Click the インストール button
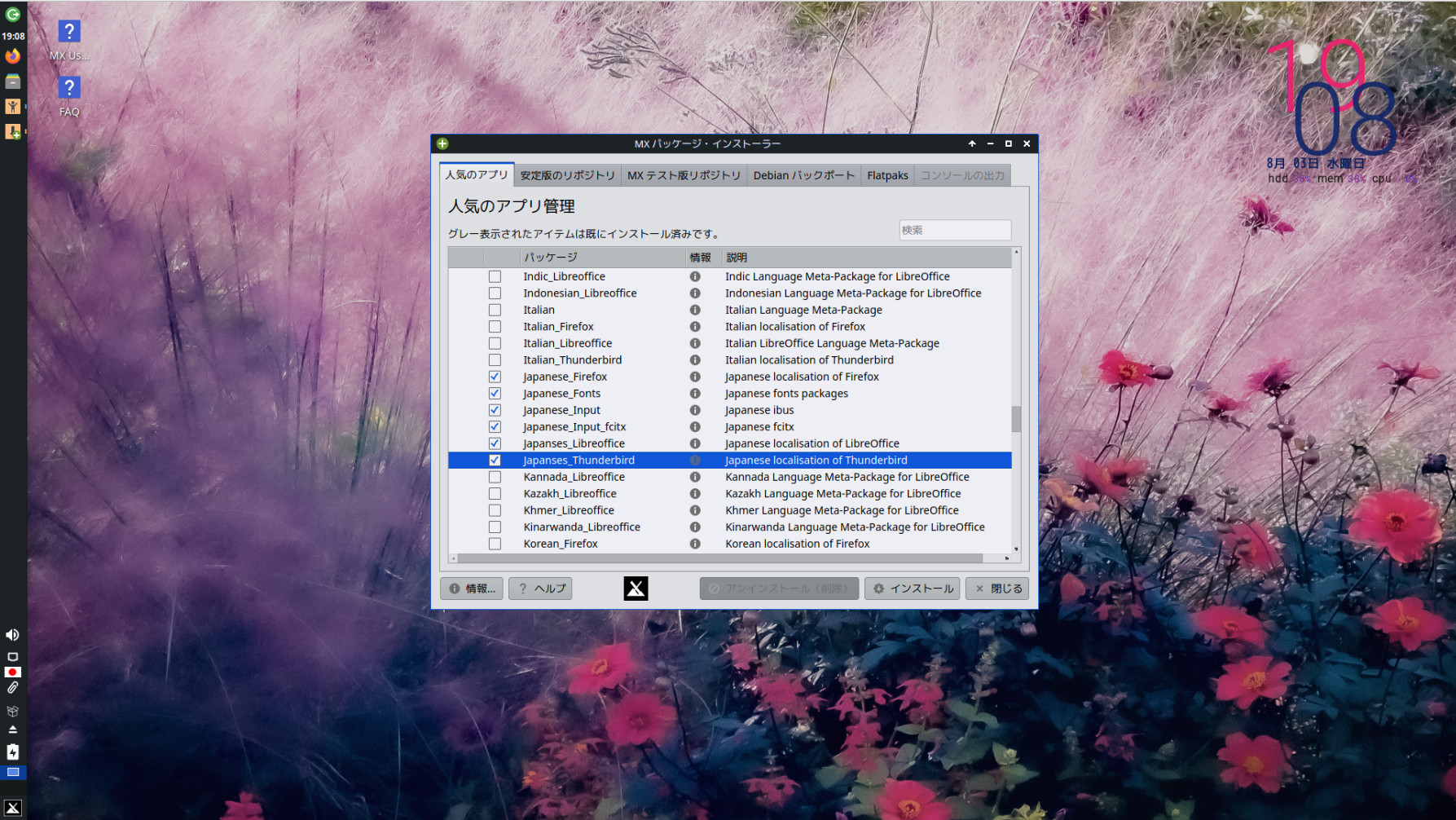The image size is (1456, 820). (x=913, y=589)
